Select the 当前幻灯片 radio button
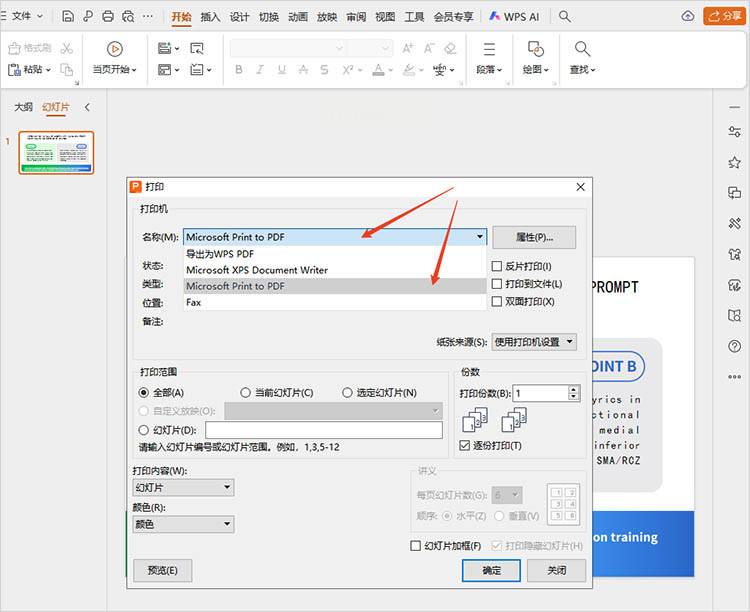 tap(246, 393)
